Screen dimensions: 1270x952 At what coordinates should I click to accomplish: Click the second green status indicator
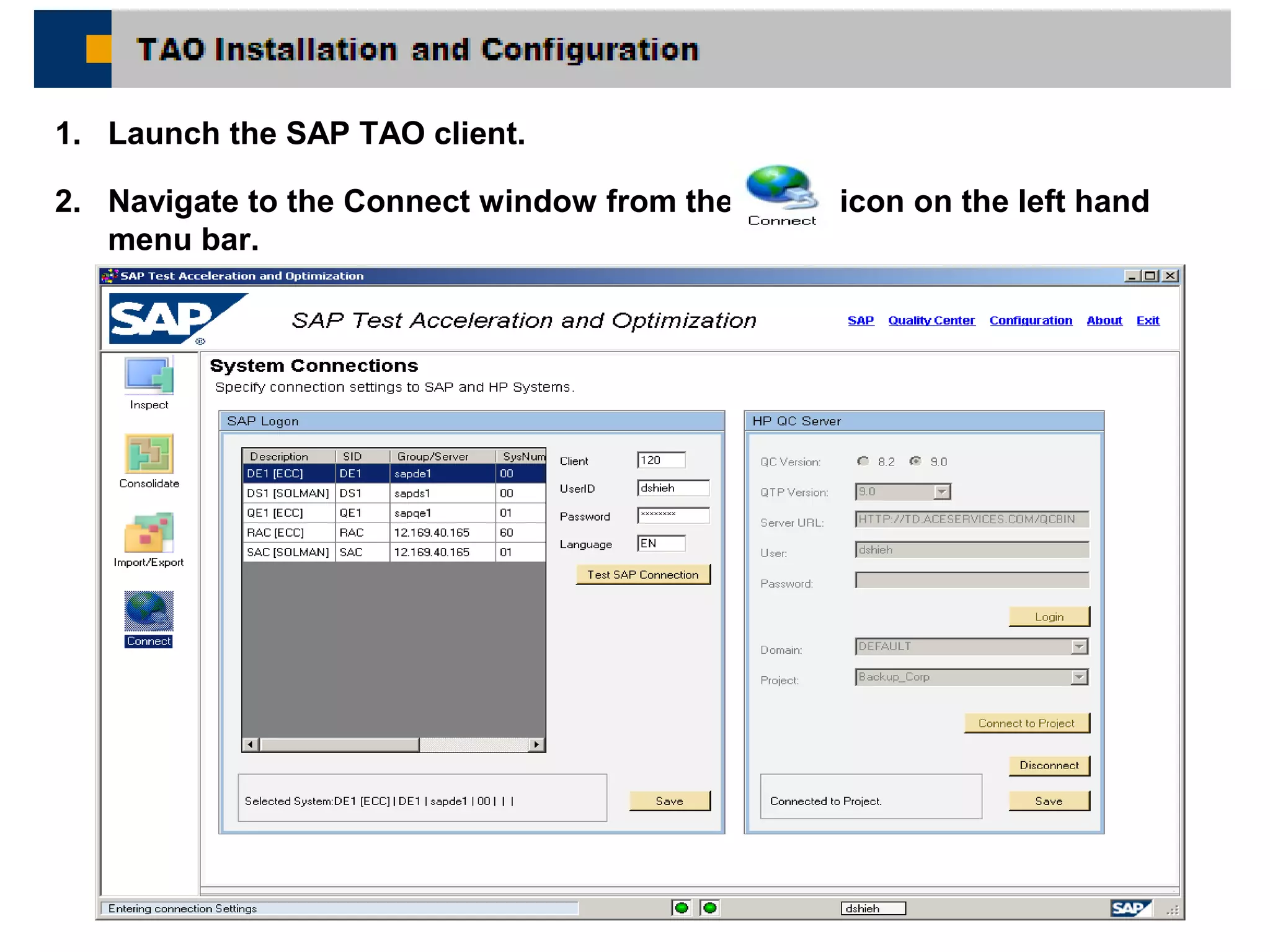pos(710,908)
